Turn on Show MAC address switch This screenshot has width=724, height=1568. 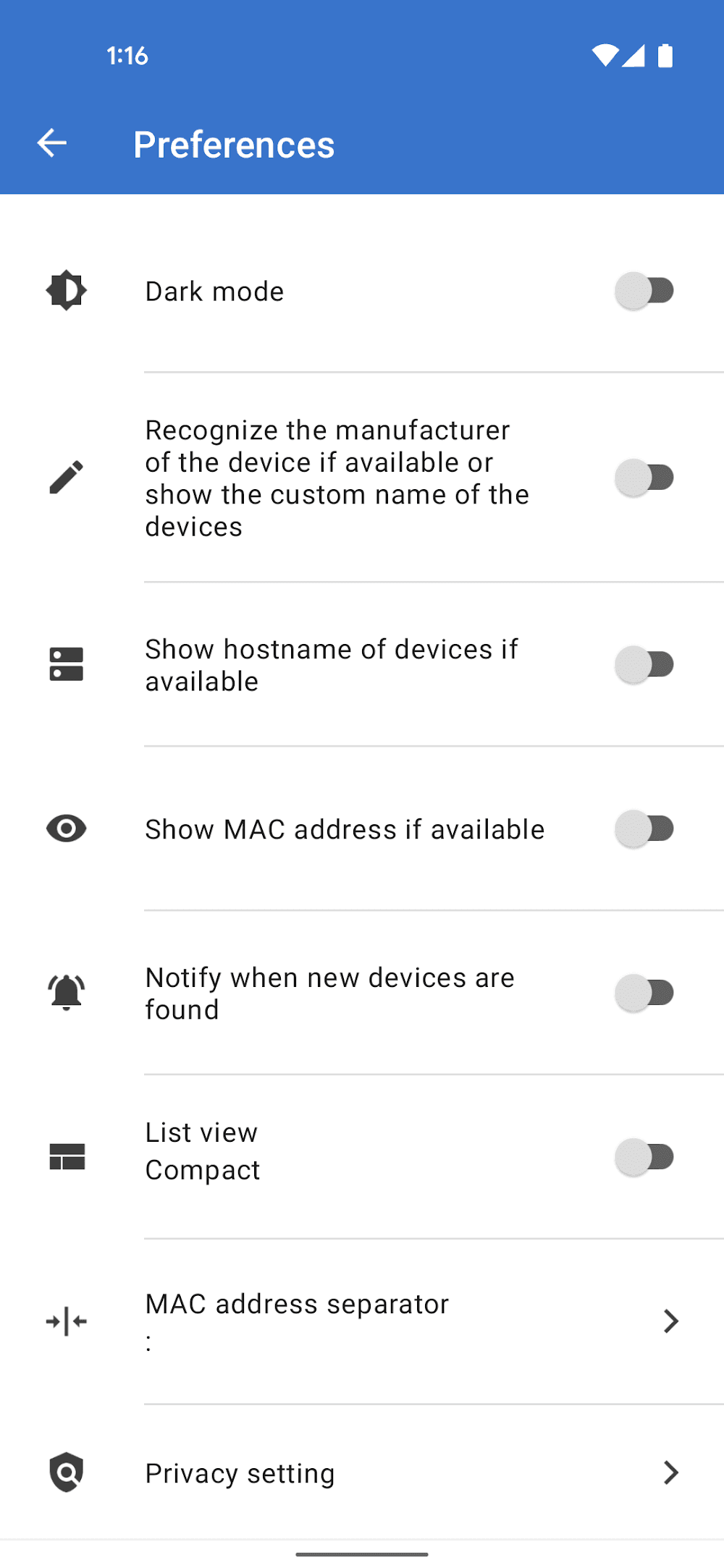[644, 829]
